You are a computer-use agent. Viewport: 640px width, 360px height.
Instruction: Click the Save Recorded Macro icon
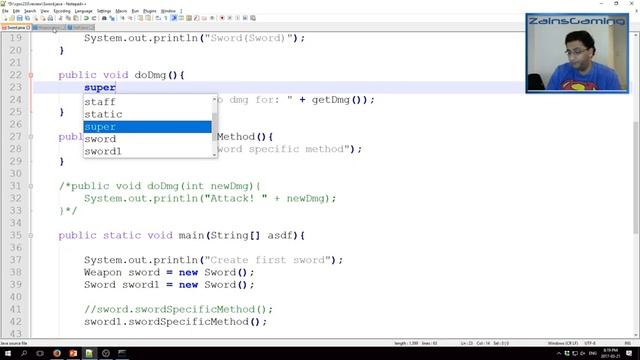coord(253,18)
